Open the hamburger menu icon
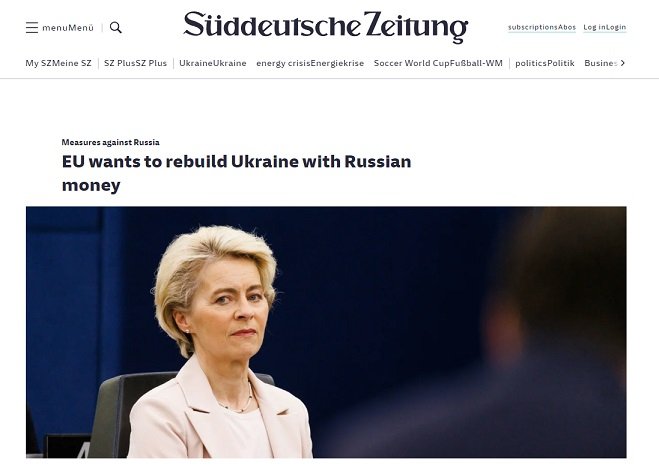 32,28
